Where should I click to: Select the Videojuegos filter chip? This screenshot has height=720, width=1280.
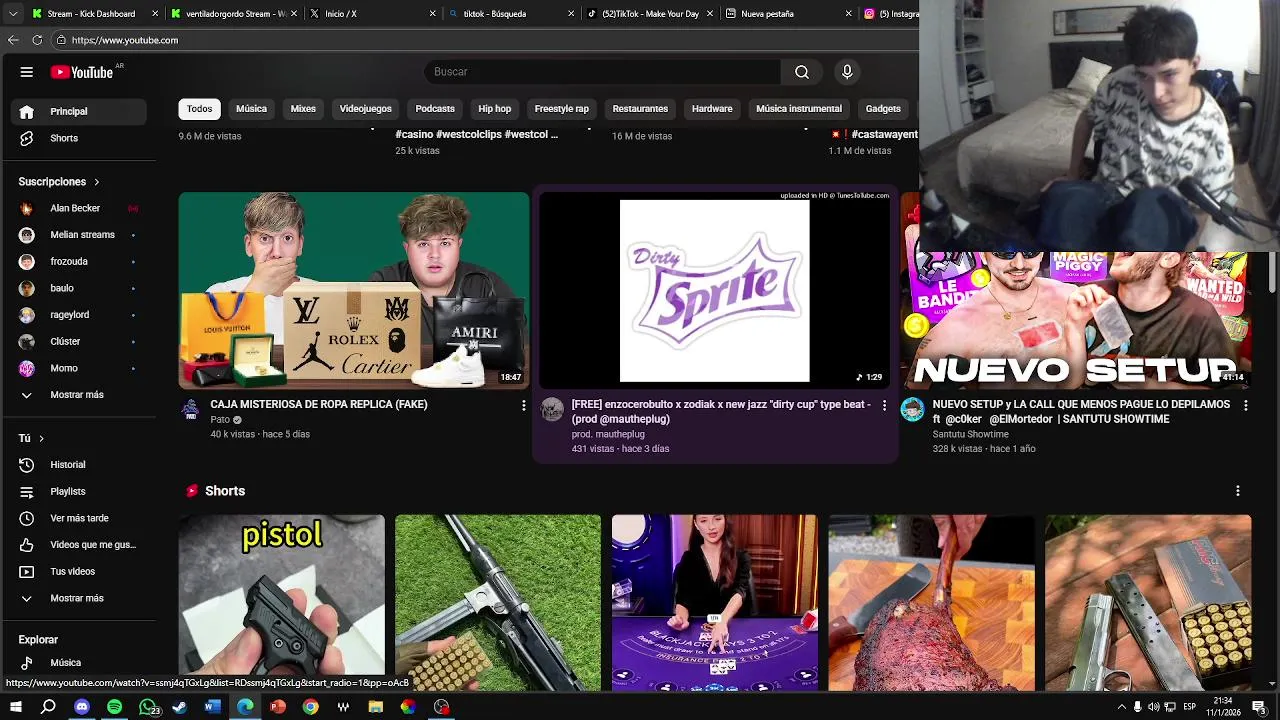tap(365, 108)
